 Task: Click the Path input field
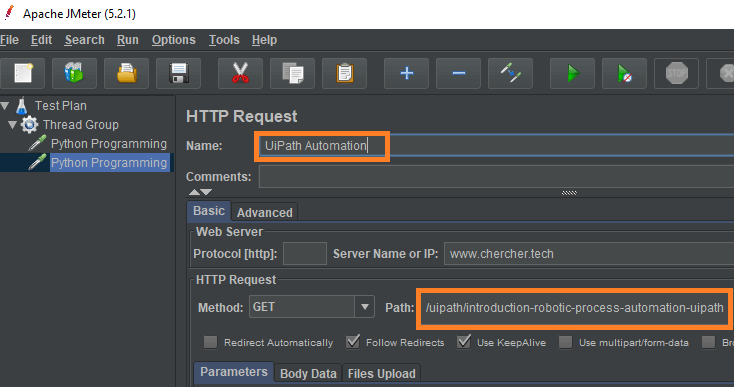pos(575,307)
